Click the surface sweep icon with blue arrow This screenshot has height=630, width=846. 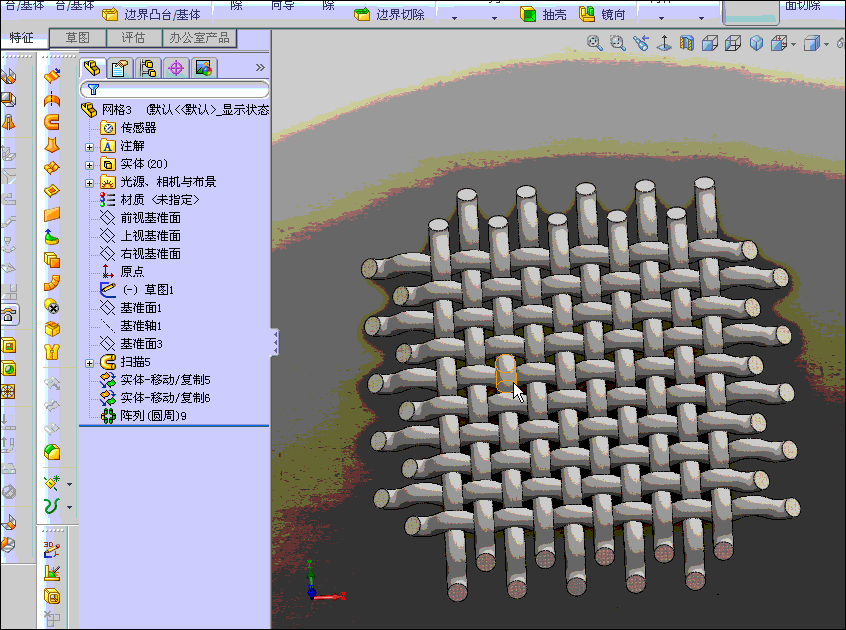[x=52, y=76]
